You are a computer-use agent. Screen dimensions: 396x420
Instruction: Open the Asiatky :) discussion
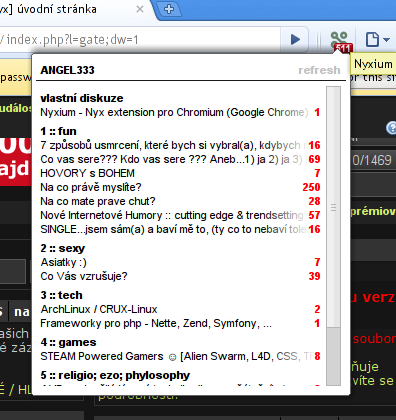64,262
